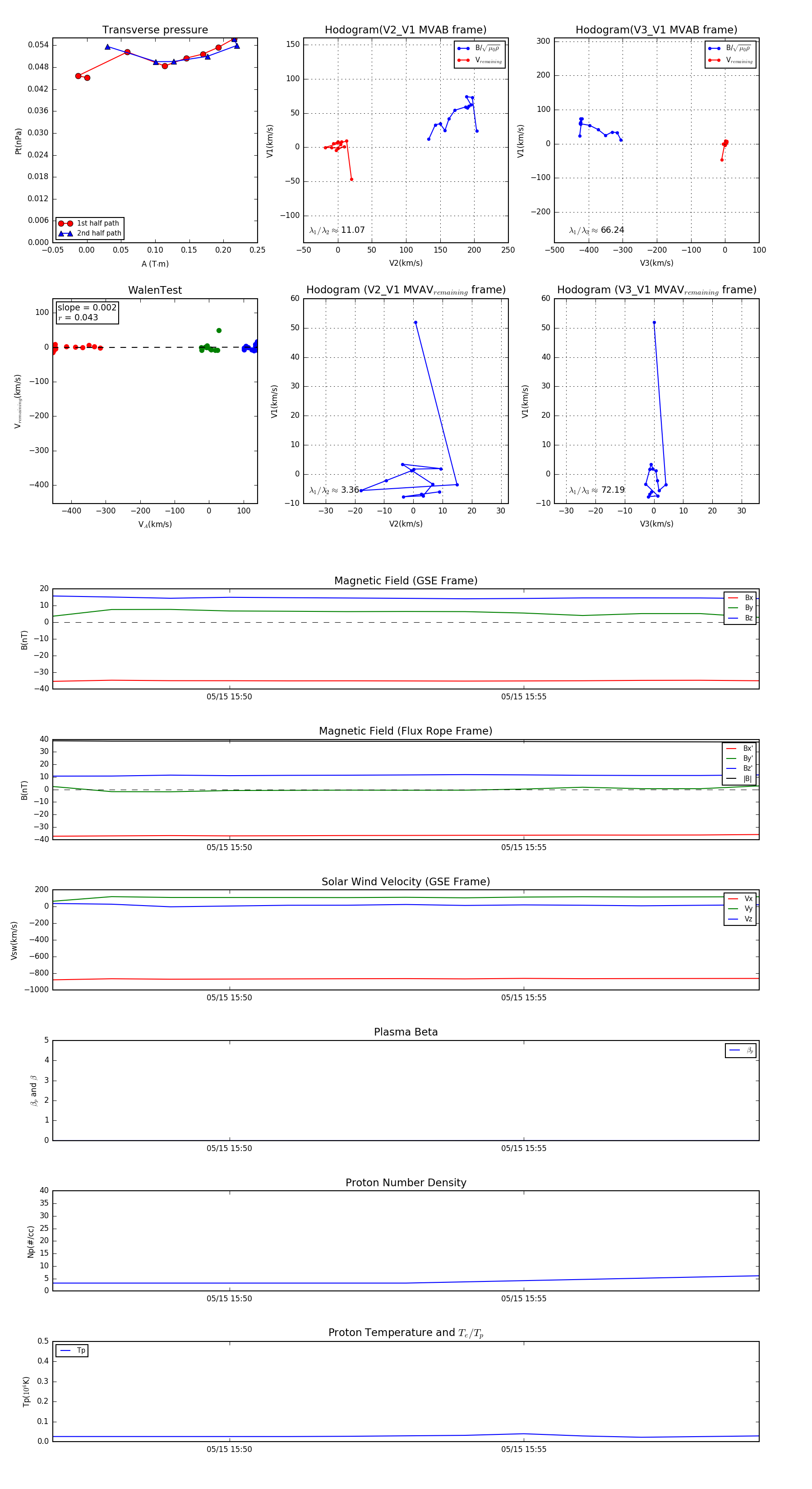This screenshot has height=1489, width=812.
Task: Click the 'Hodogram(V2_V1 MVAB frame)' title
Action: 405,30
